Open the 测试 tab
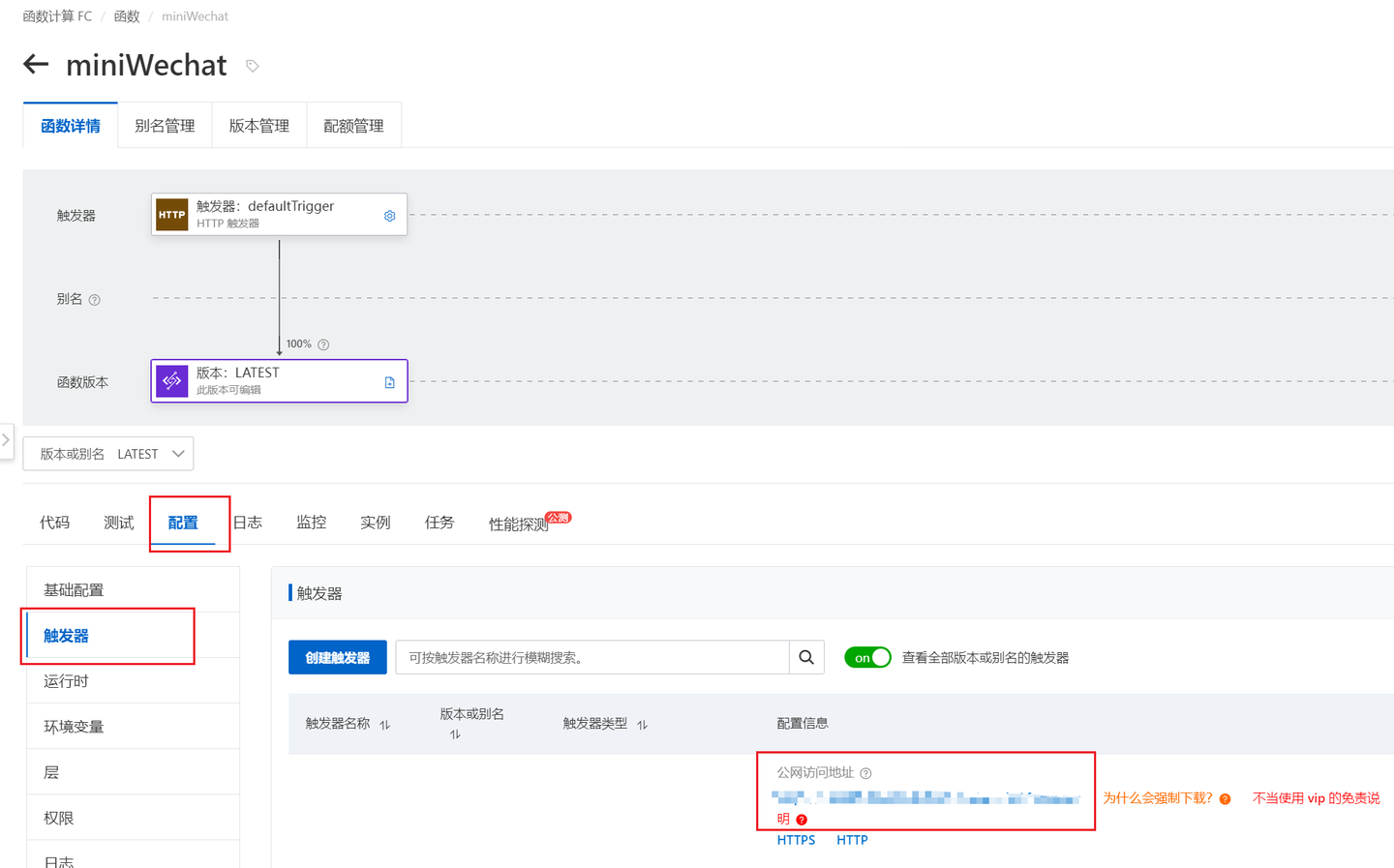1394x868 pixels. point(119,523)
